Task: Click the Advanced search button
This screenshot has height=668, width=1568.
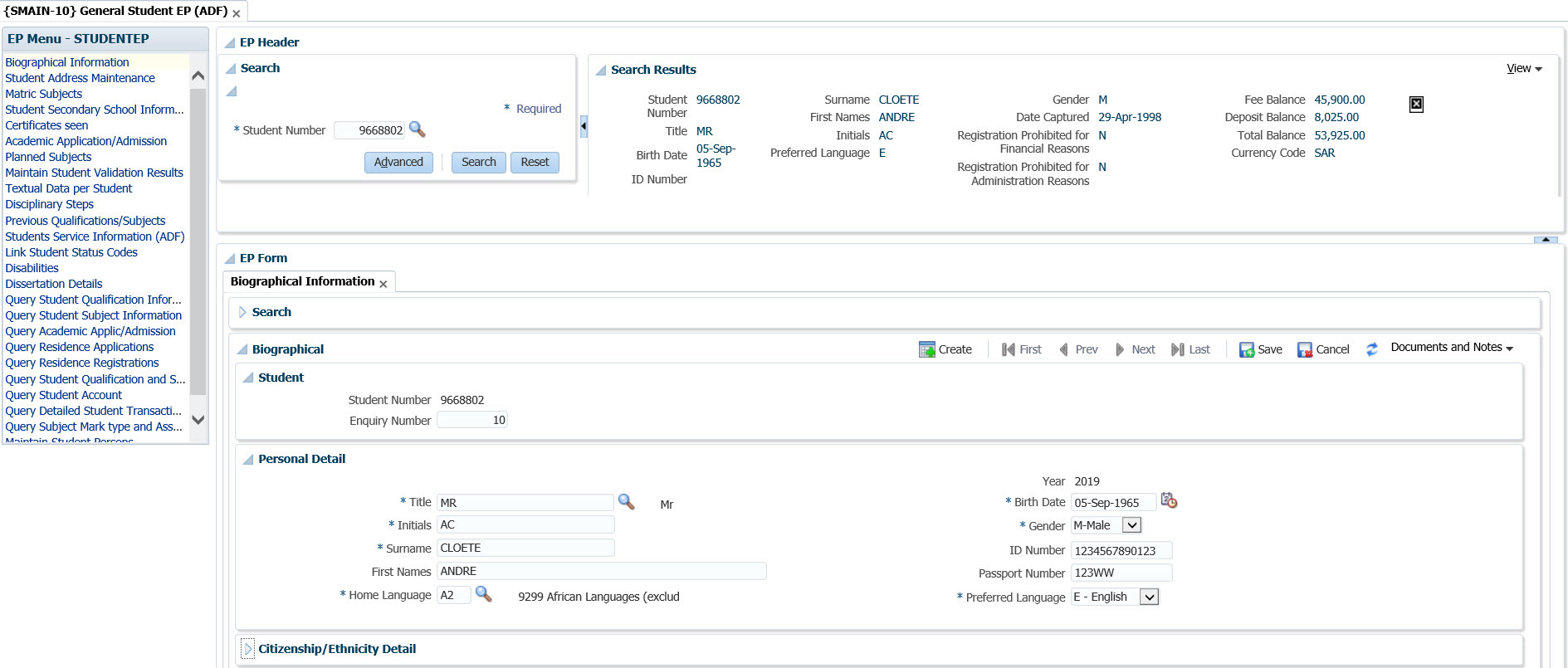Action: (398, 163)
